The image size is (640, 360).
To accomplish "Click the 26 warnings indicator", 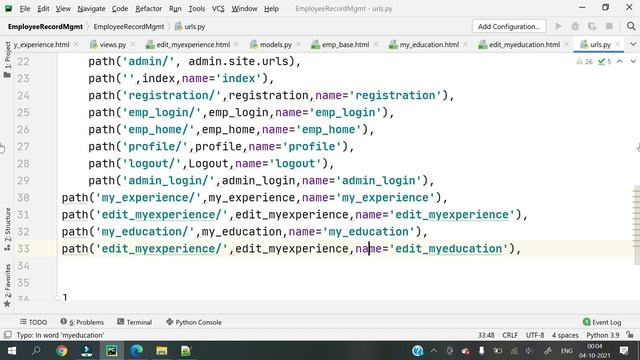I will (x=584, y=62).
